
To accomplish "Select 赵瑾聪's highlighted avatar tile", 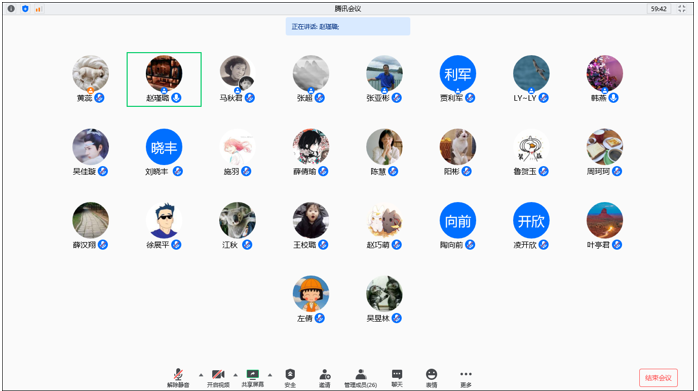I will click(164, 79).
